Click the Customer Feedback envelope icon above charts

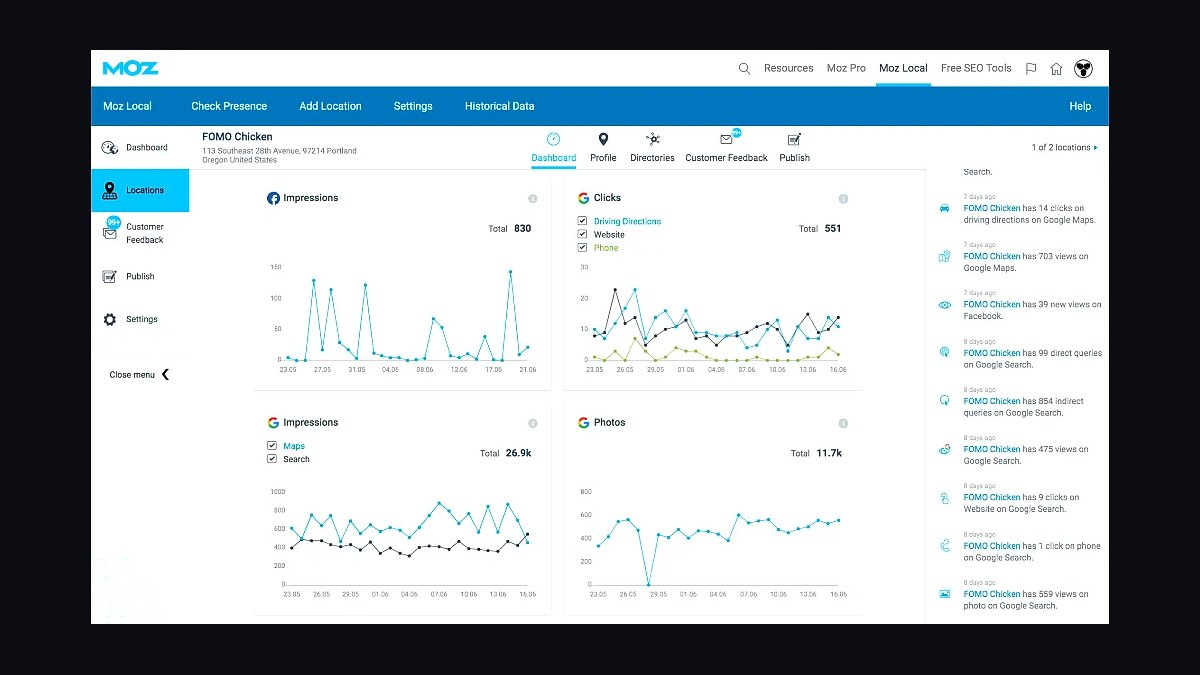click(x=726, y=139)
